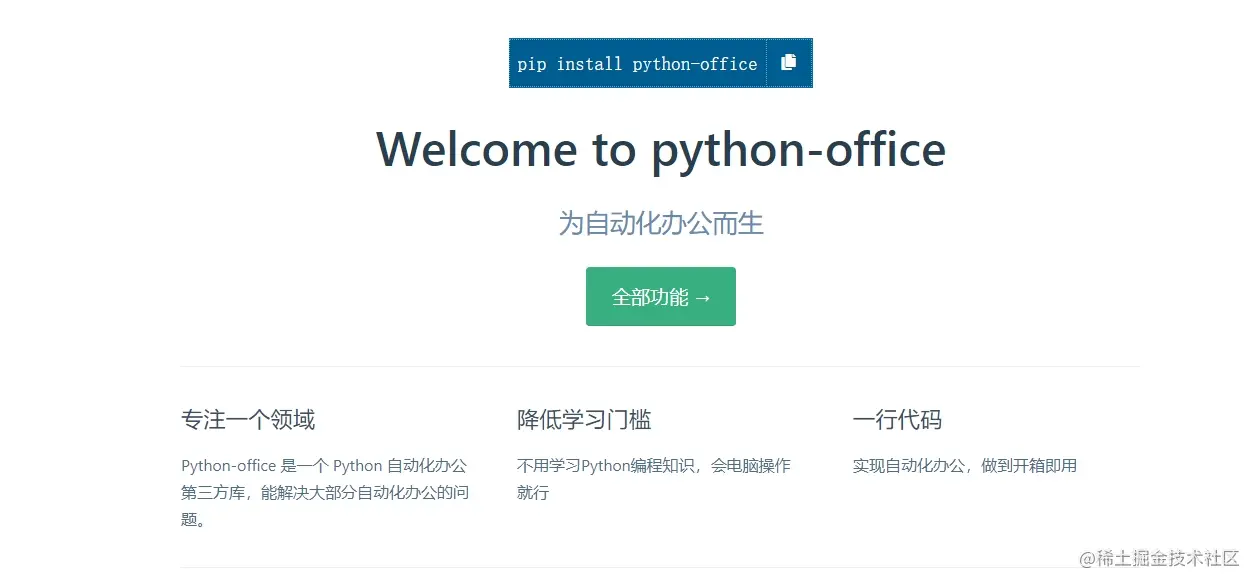Click the text 实现自动化办公，做到开箱即用
The width and height of the screenshot is (1258, 587).
click(x=965, y=465)
